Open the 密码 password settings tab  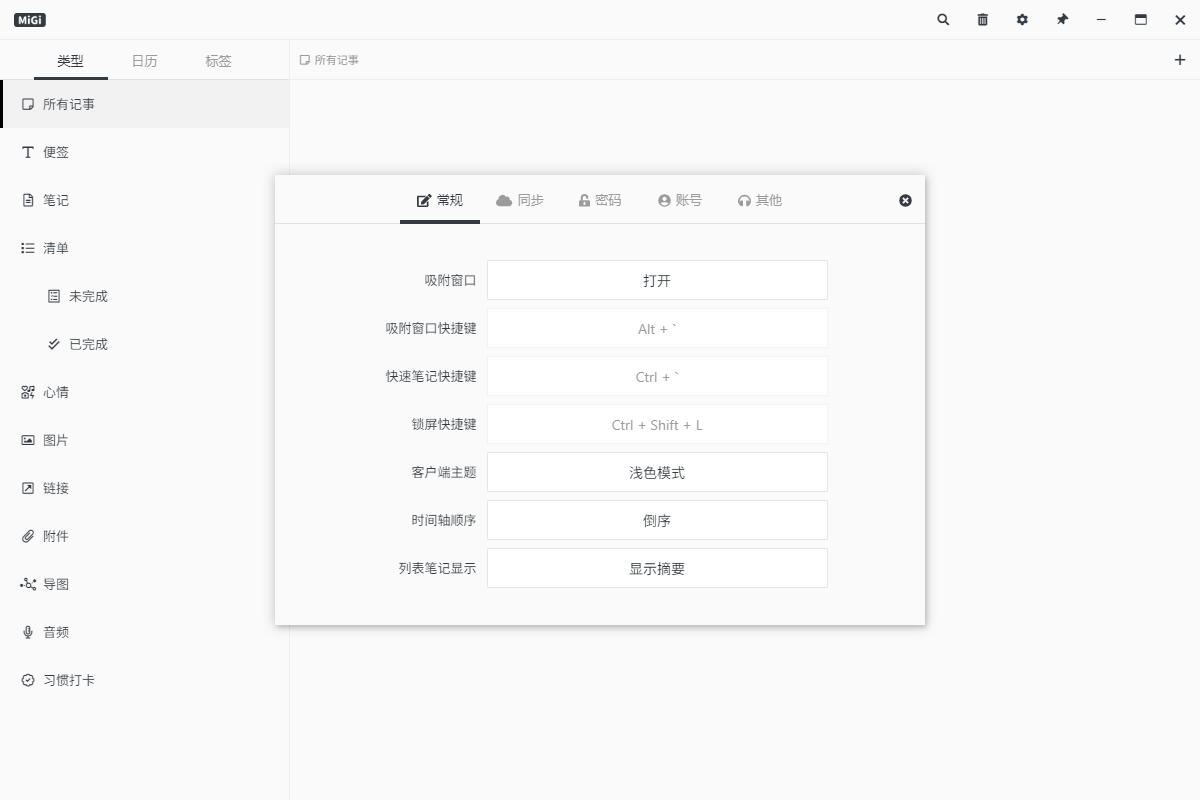[600, 200]
